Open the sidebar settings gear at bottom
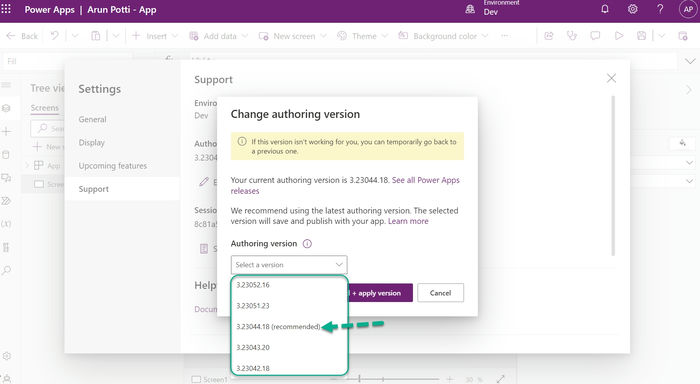The image size is (700, 384). (6, 356)
